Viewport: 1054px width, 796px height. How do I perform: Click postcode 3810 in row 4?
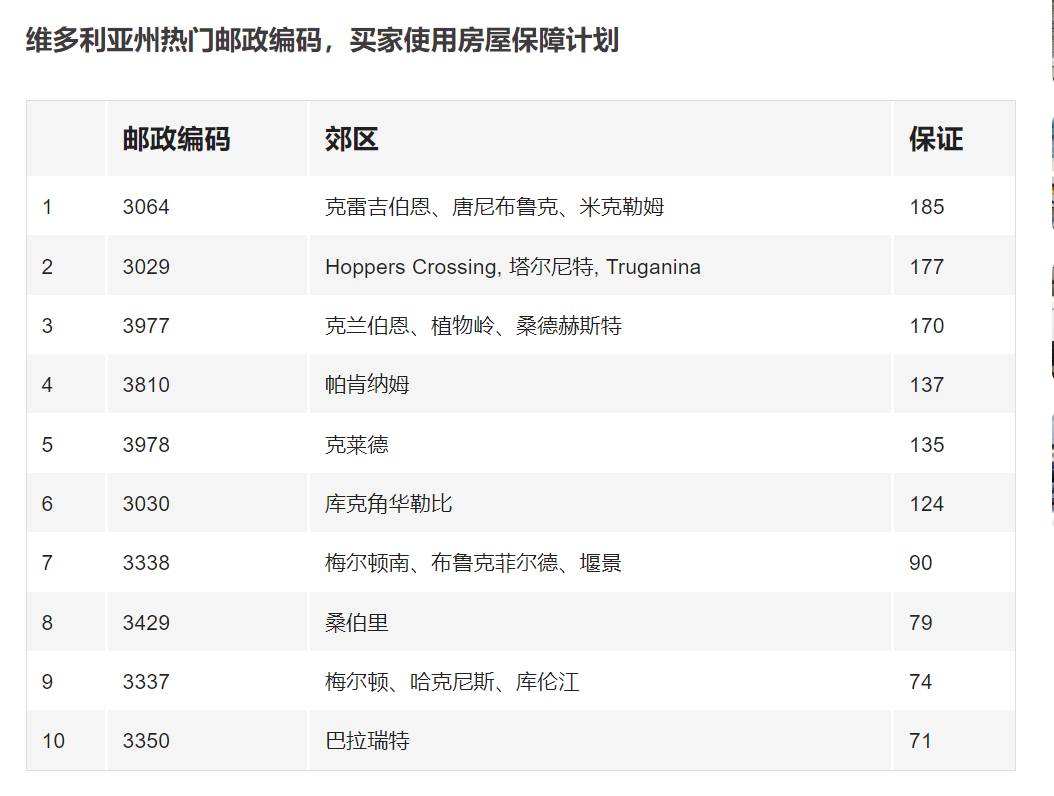(x=146, y=385)
